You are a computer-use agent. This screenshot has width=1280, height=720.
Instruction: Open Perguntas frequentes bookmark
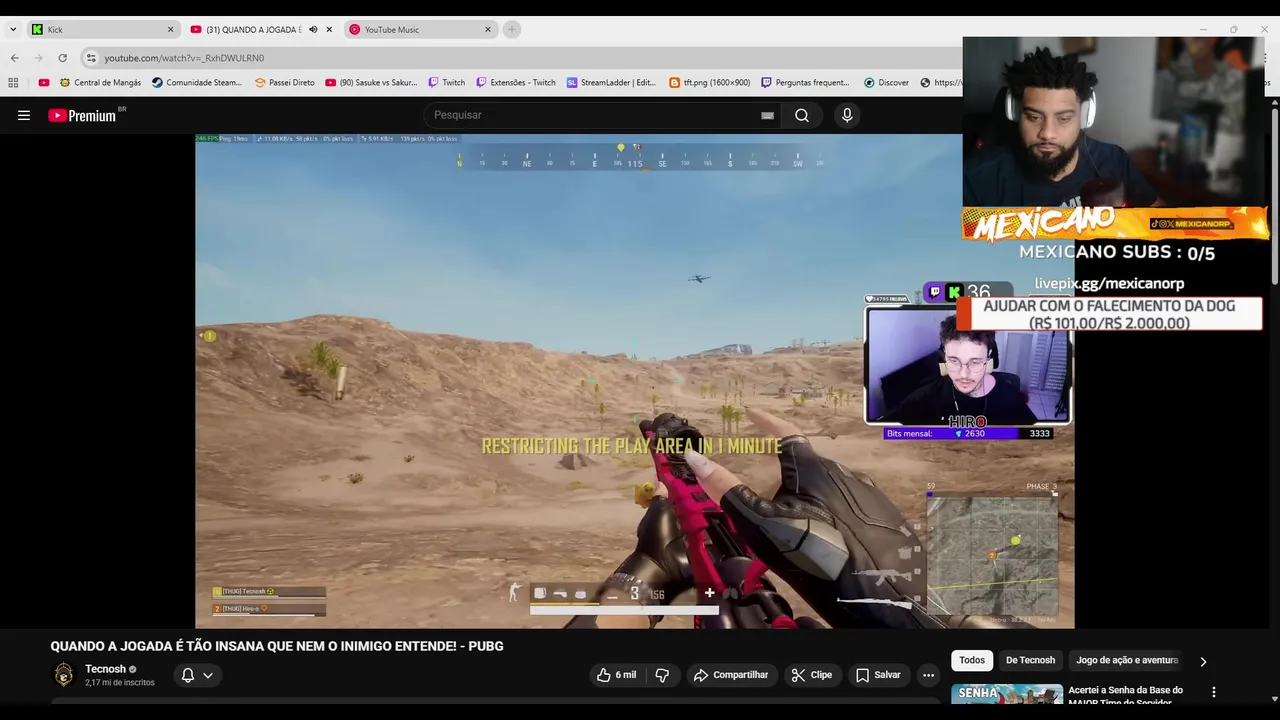click(x=805, y=83)
